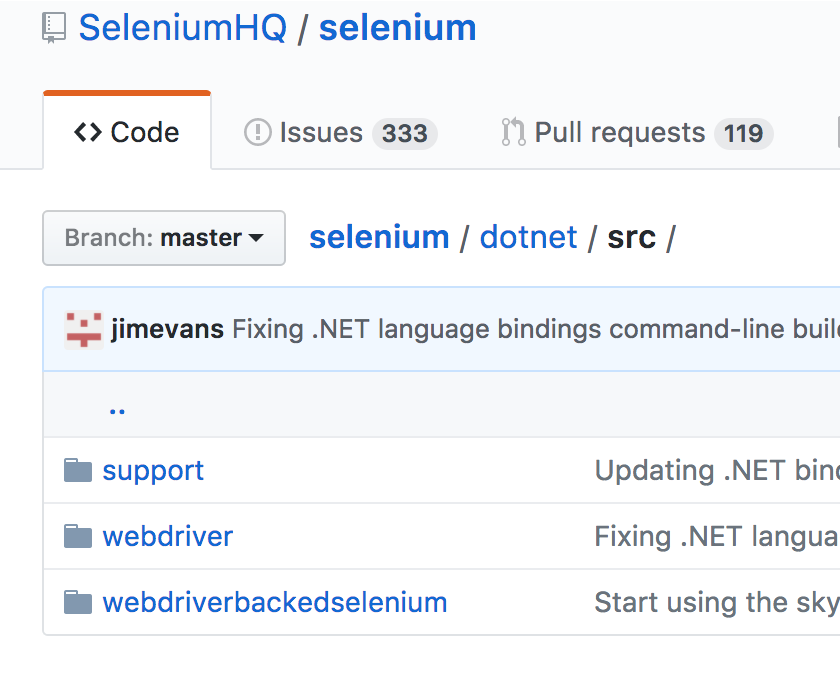This screenshot has height=694, width=840.
Task: Open the support folder
Action: pyautogui.click(x=153, y=471)
